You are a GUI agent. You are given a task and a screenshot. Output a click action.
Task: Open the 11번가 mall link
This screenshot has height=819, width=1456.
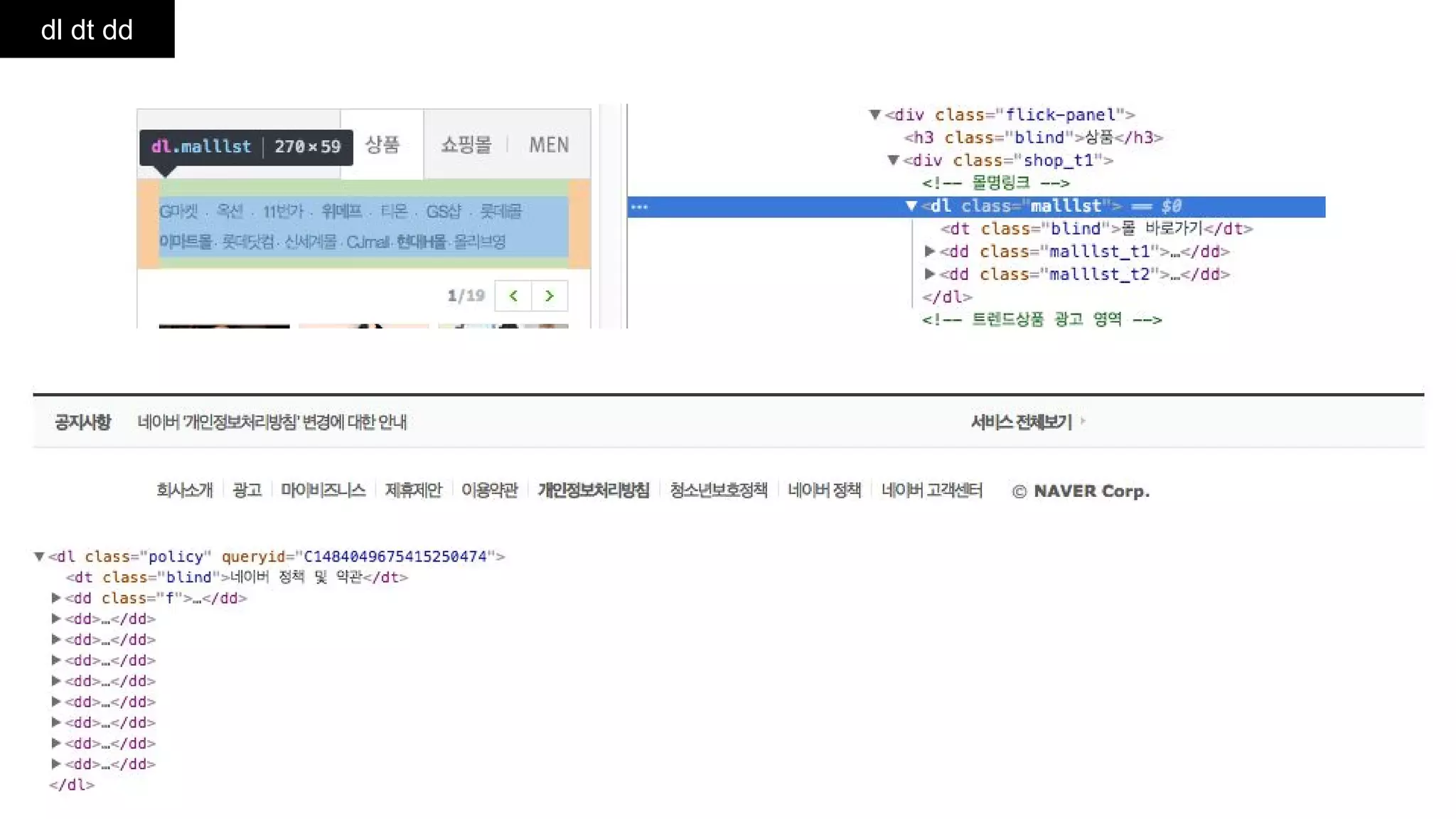(283, 211)
